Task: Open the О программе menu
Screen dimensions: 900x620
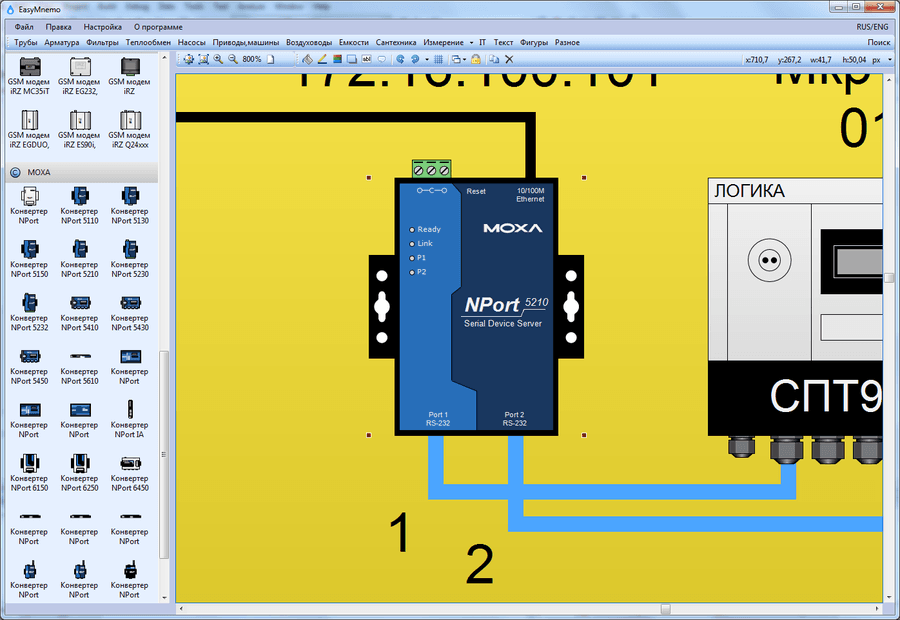Action: pyautogui.click(x=158, y=27)
